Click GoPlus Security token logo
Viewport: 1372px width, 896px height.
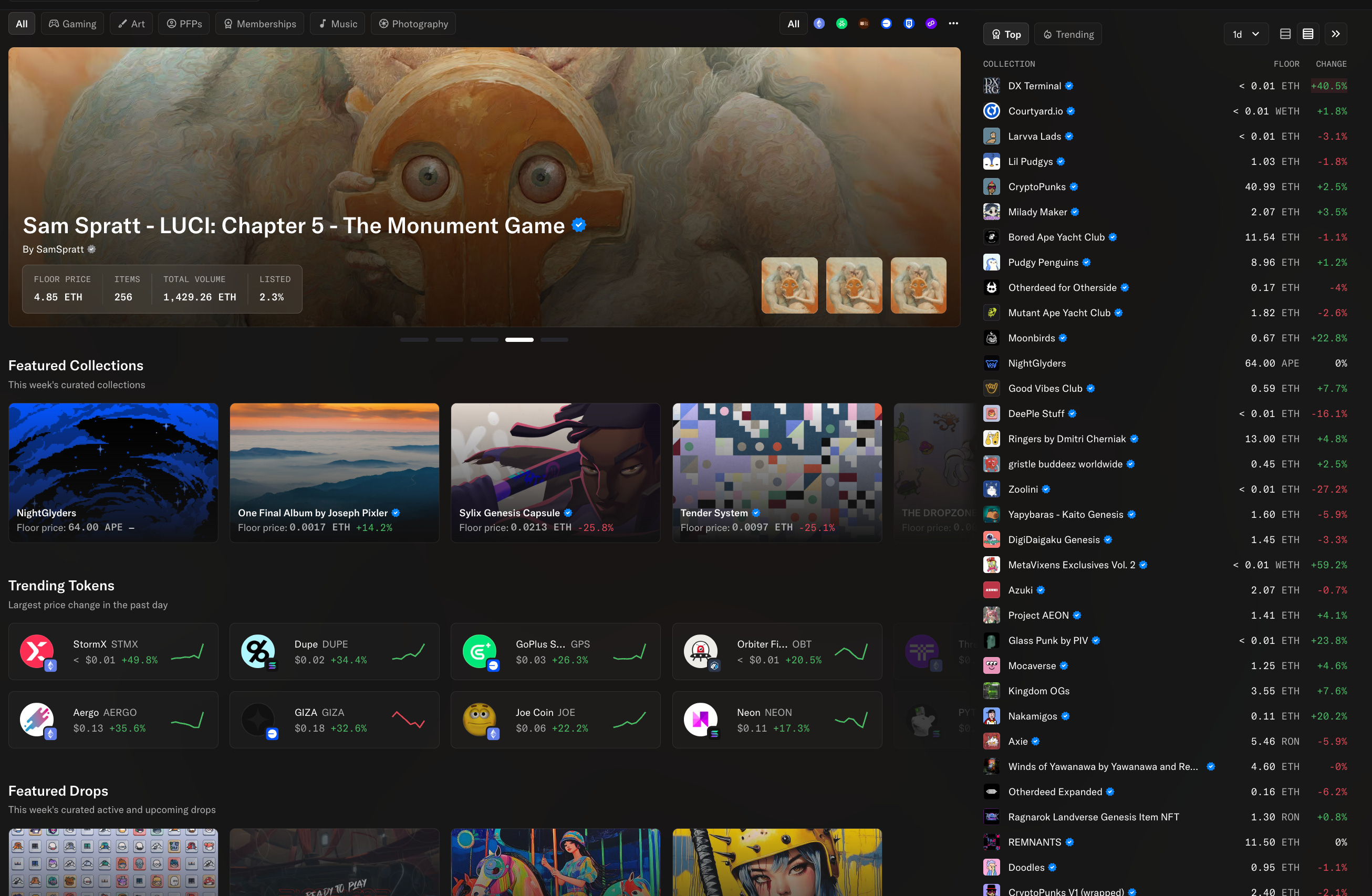[479, 652]
